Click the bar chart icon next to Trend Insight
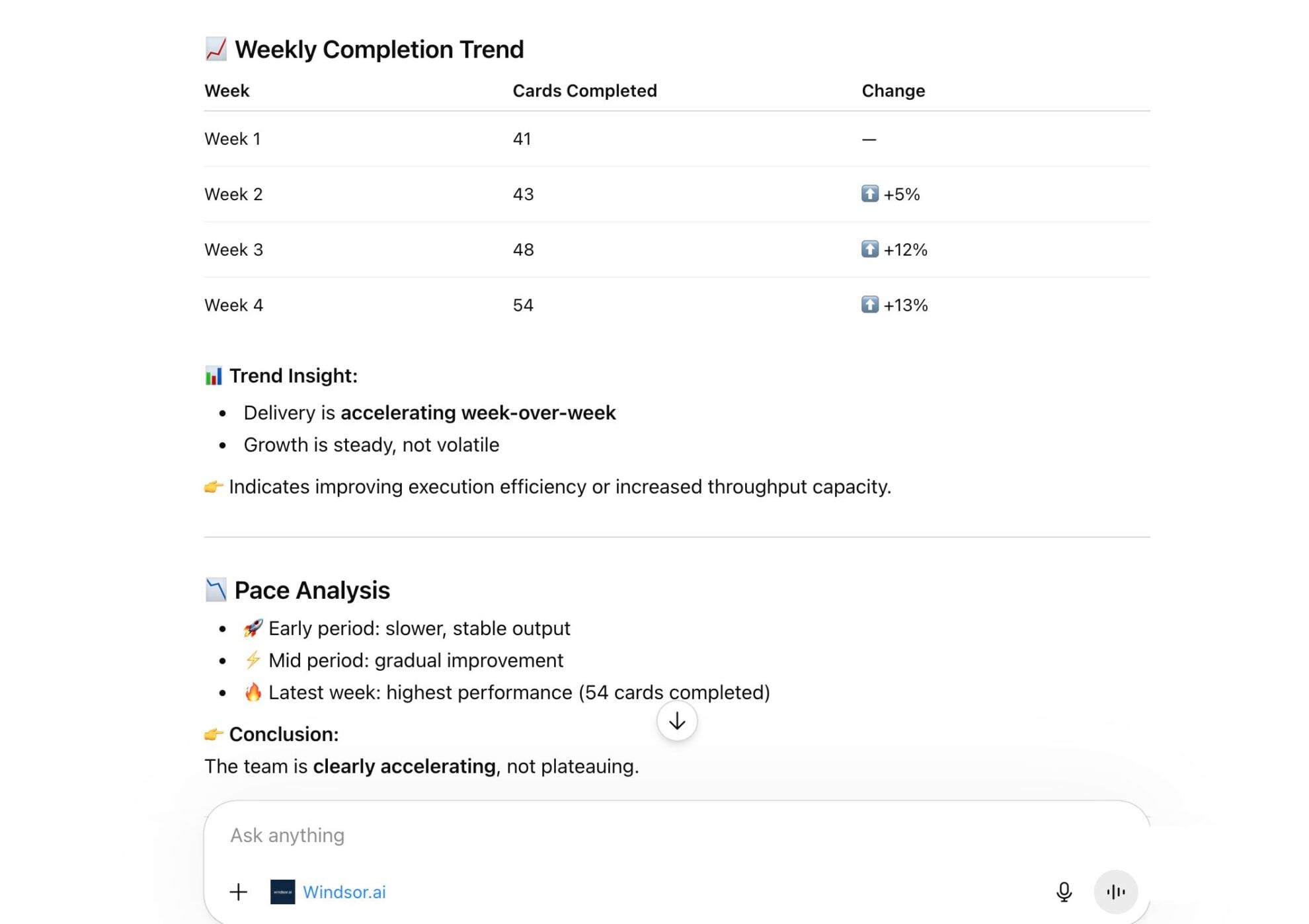Screen dimensions: 1309x924 point(214,375)
